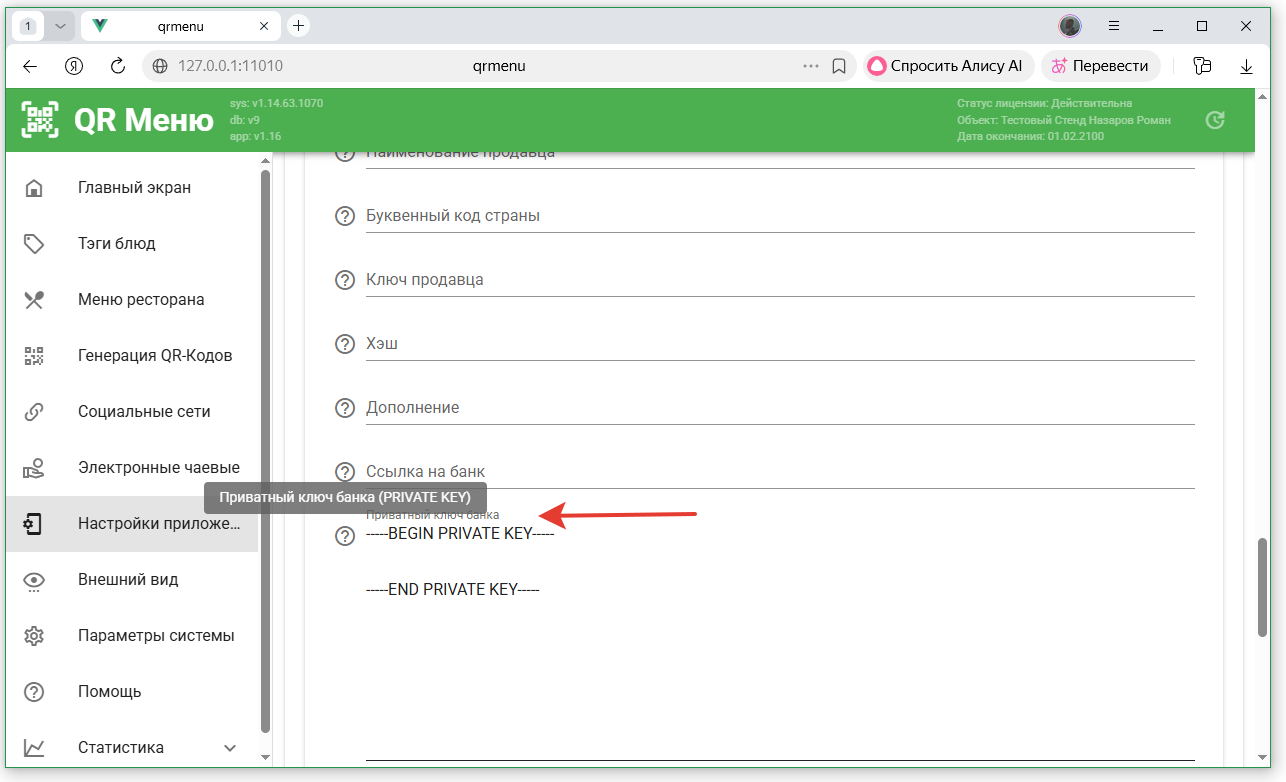Open the tab list dropdown arrow

60,26
